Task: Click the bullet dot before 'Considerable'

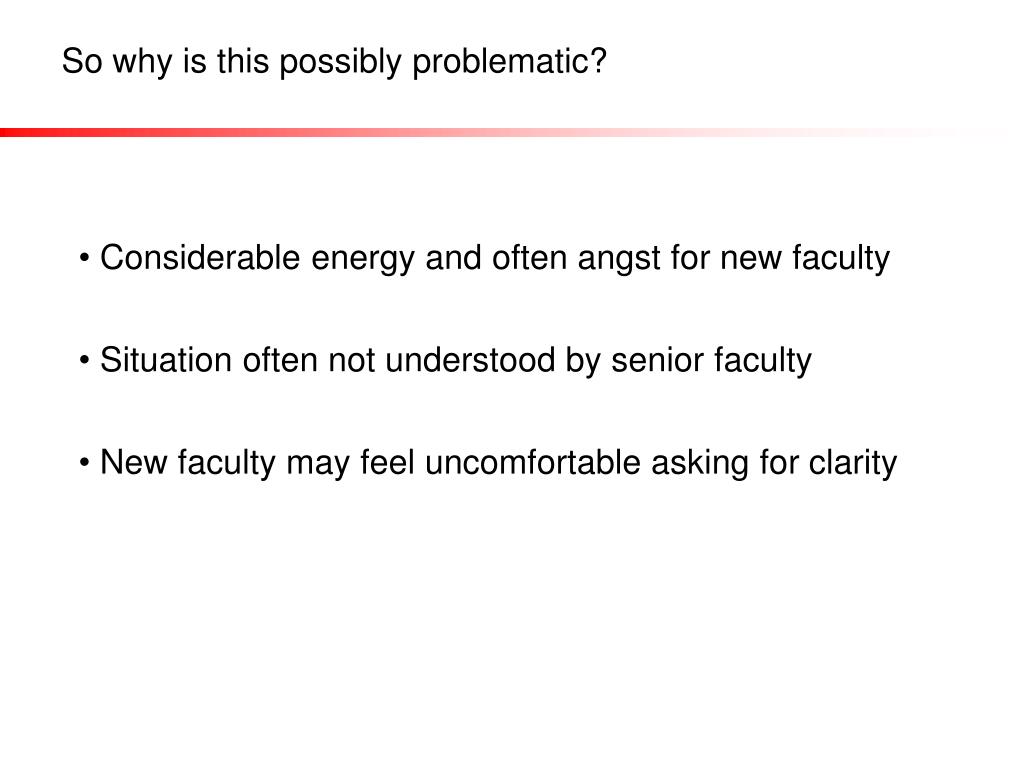Action: pos(84,259)
